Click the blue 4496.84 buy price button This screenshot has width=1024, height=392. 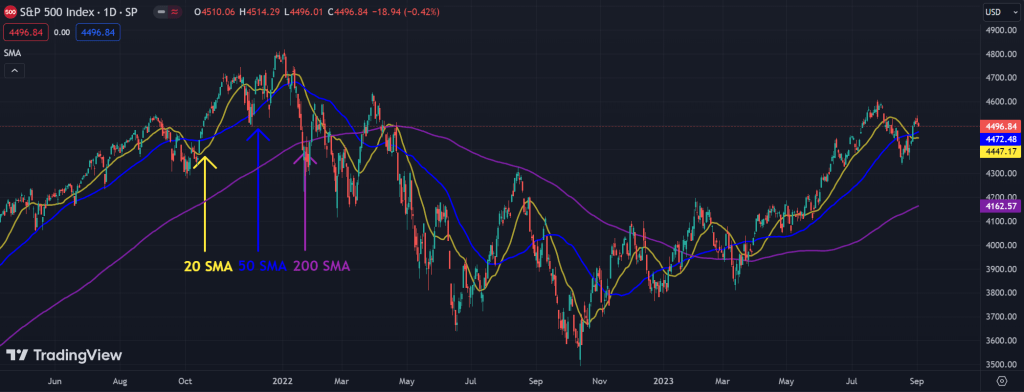click(x=98, y=32)
